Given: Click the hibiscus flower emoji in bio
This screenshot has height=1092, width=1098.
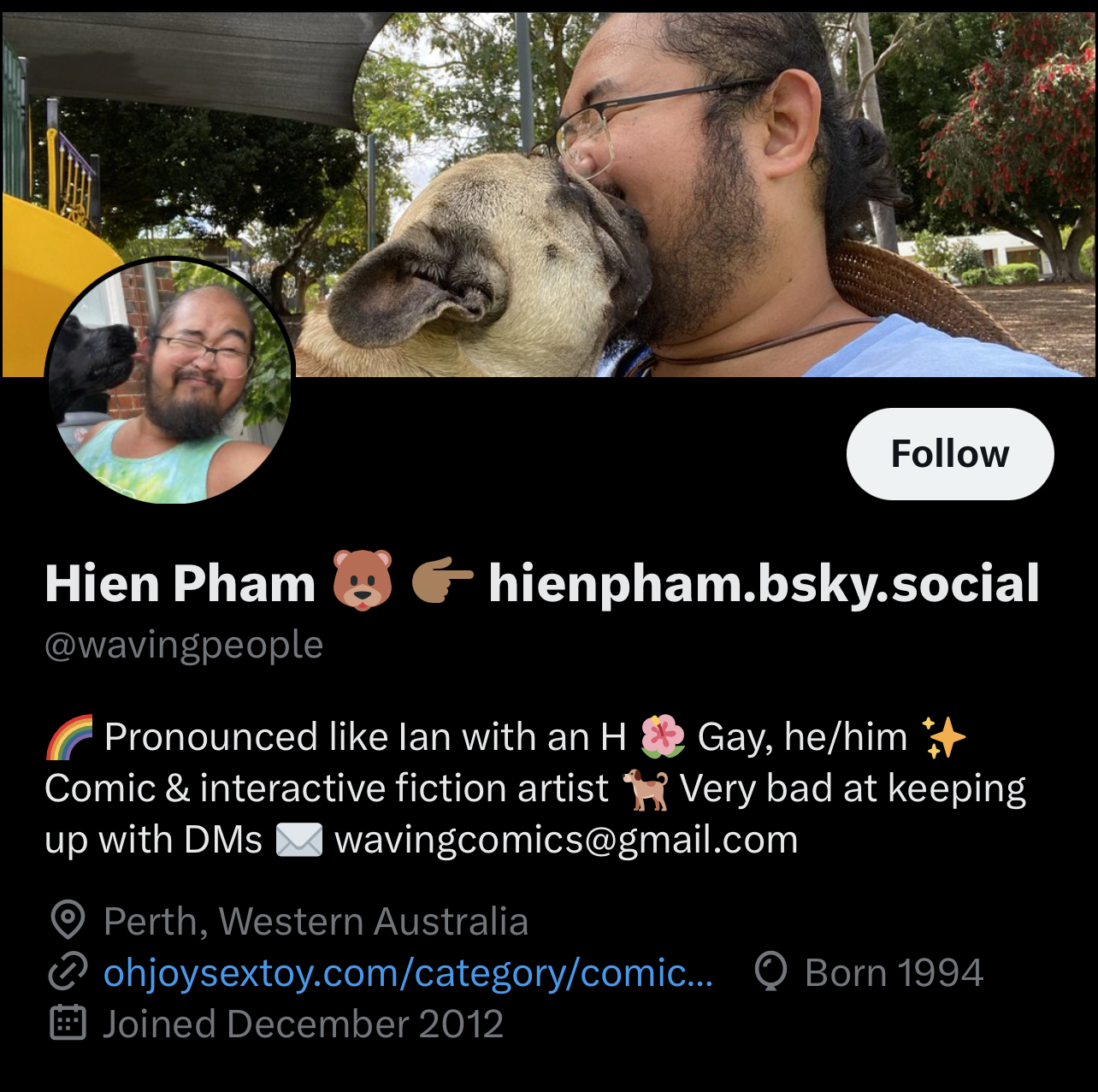Looking at the screenshot, I should tap(663, 737).
